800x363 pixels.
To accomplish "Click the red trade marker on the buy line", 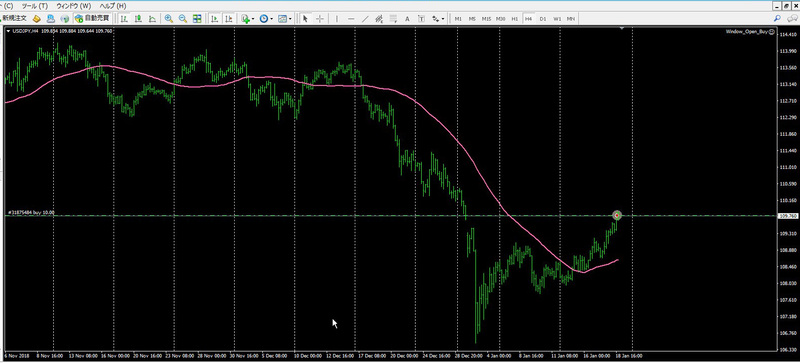I will 617,215.
